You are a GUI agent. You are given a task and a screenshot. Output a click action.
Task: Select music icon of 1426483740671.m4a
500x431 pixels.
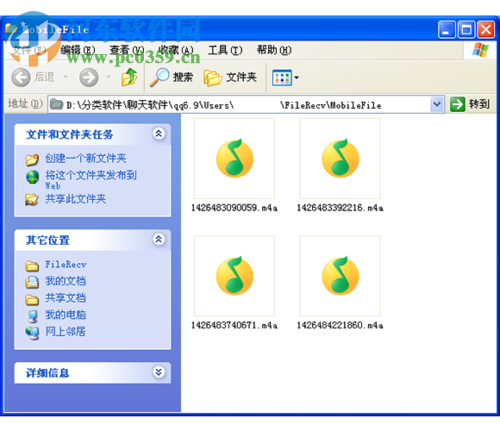pyautogui.click(x=235, y=276)
